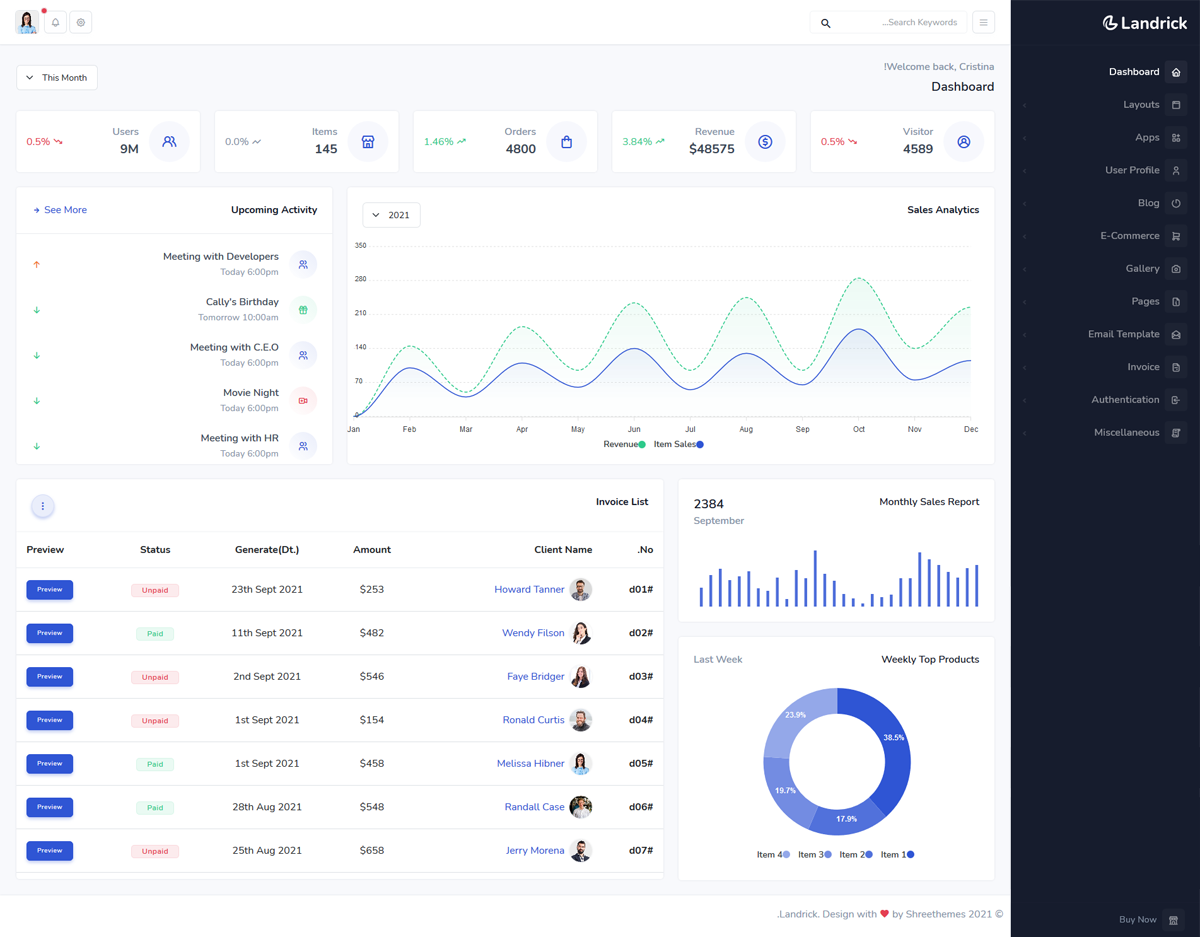
Task: Click the Orders shopping bag icon
Action: pyautogui.click(x=566, y=142)
